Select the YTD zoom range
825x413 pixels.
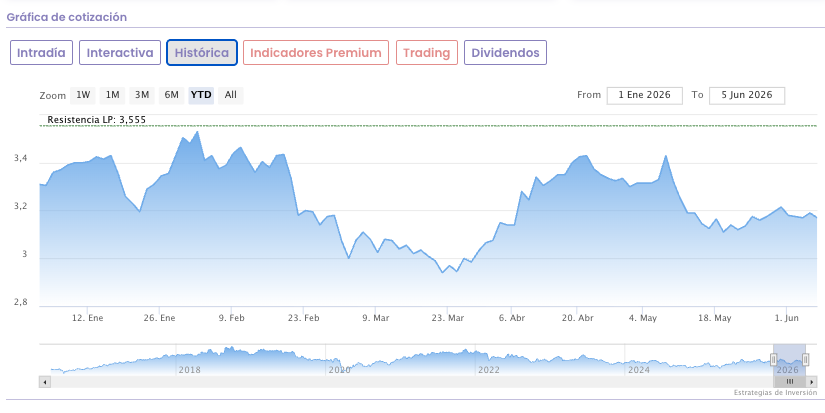201,95
